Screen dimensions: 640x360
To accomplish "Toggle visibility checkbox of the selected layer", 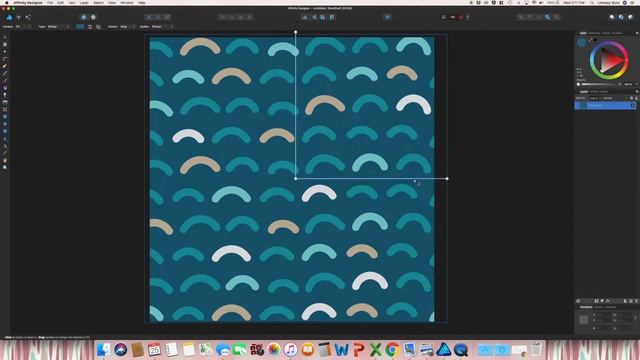I will [x=633, y=106].
